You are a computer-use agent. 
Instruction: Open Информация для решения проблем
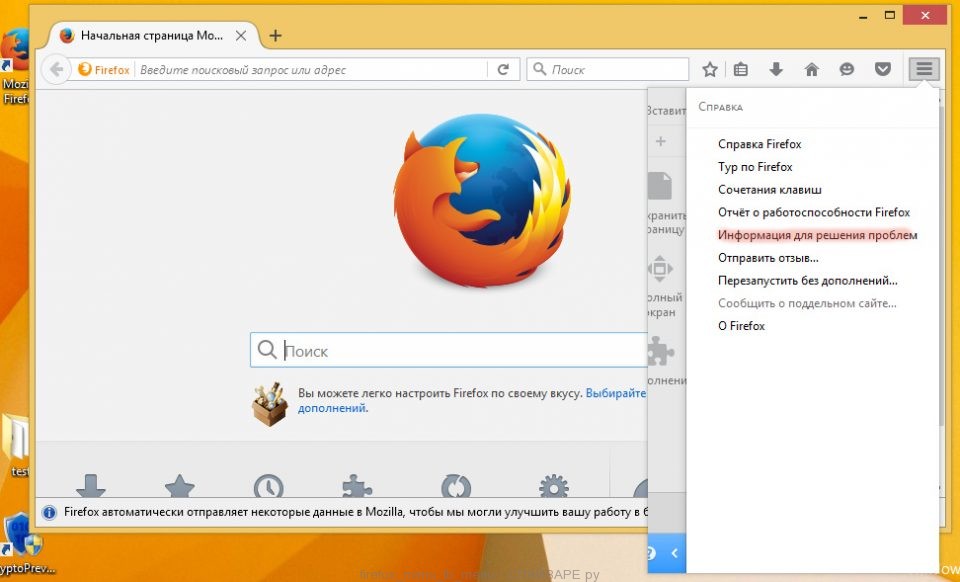pos(817,235)
